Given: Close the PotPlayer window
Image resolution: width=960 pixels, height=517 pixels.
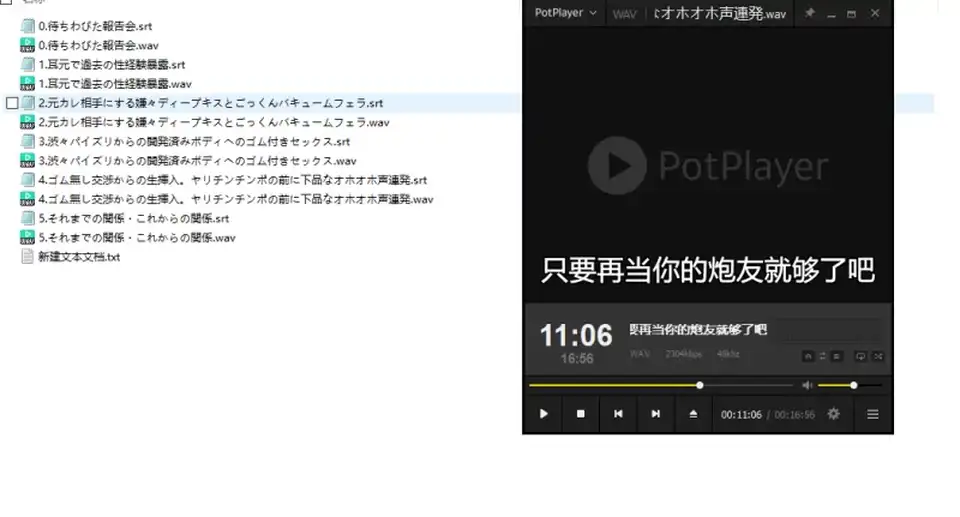Looking at the screenshot, I should click(875, 13).
